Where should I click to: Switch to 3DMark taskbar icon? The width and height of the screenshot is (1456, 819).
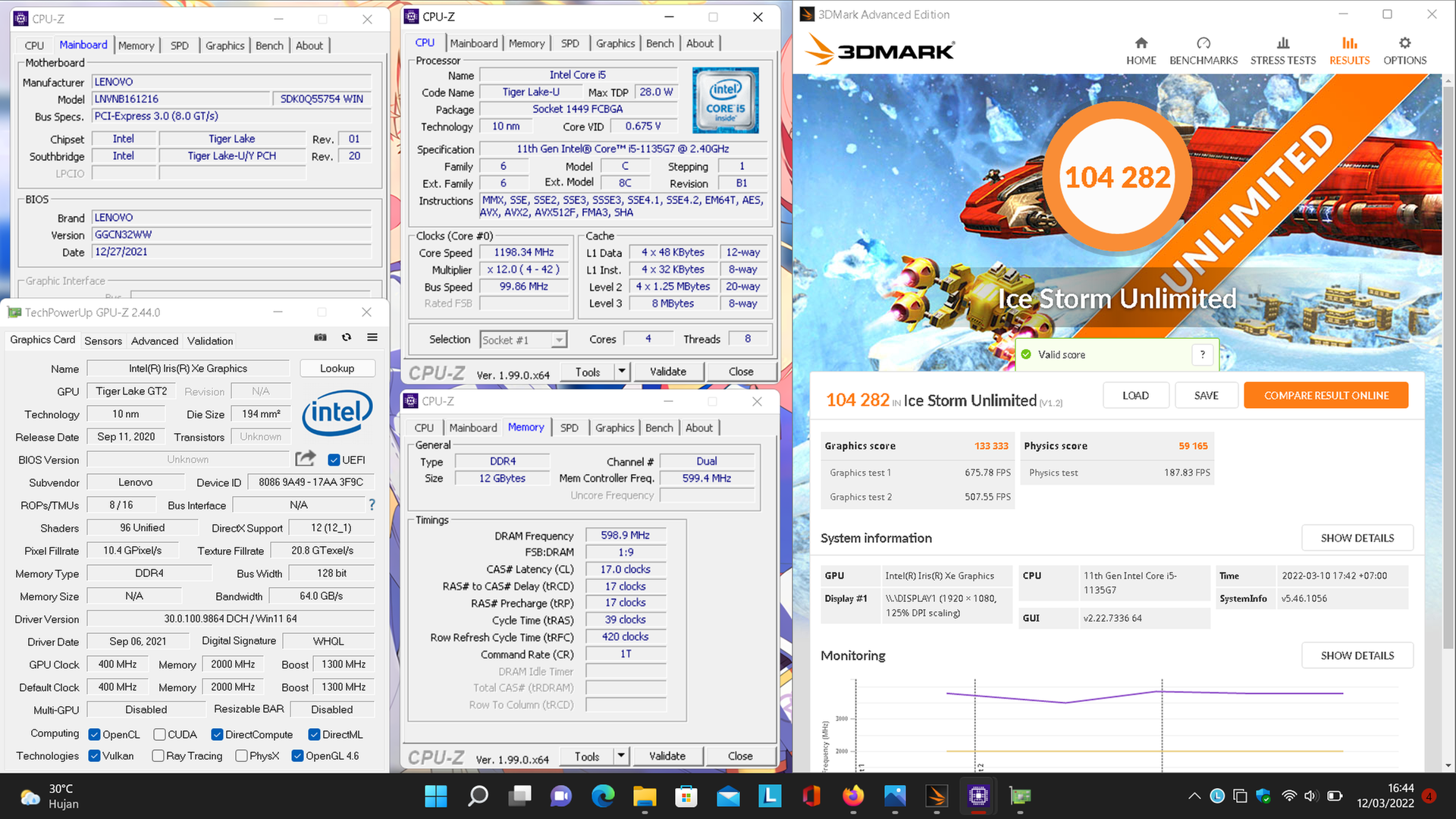[x=937, y=796]
